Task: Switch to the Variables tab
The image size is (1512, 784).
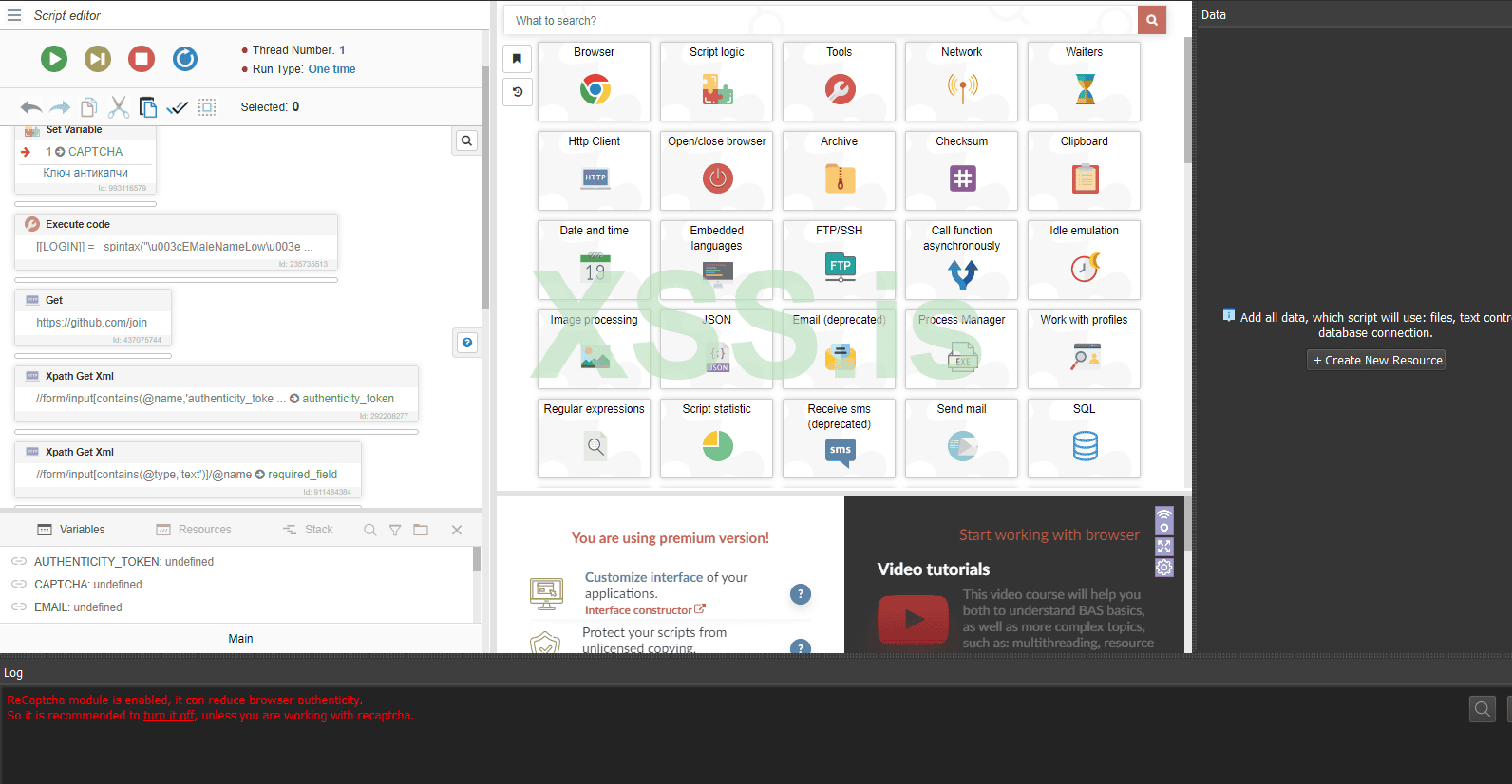Action: tap(71, 530)
